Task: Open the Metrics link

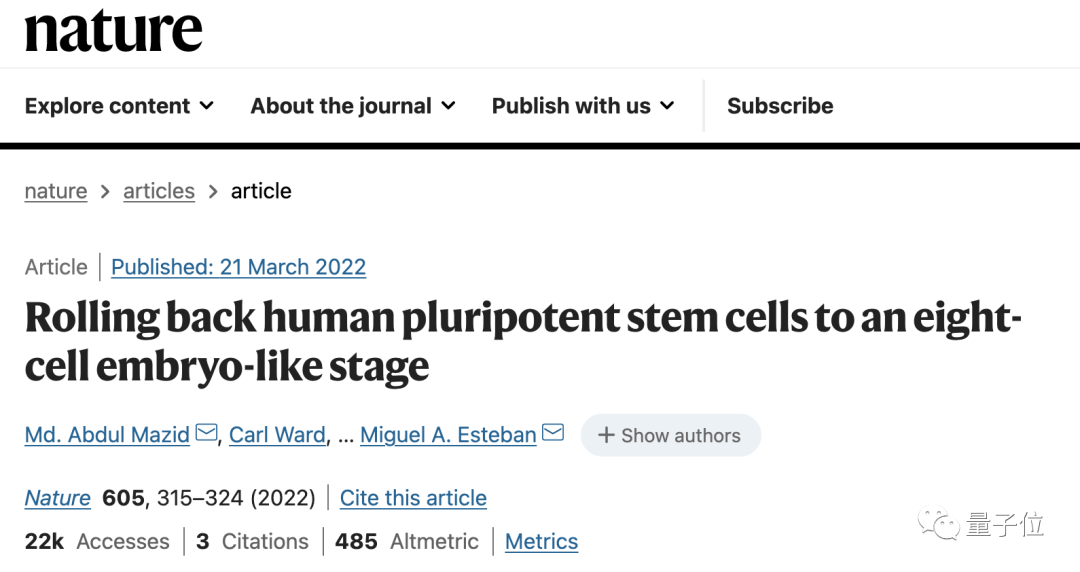Action: point(541,541)
